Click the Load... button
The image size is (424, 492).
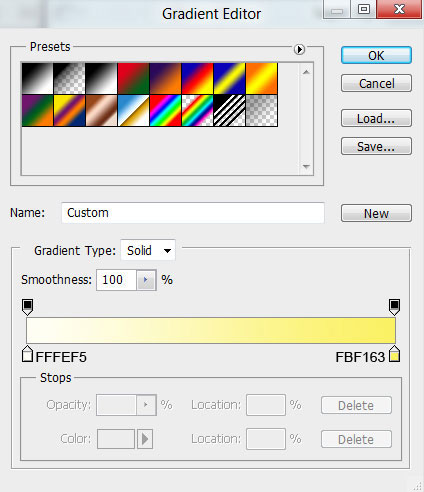[x=376, y=118]
